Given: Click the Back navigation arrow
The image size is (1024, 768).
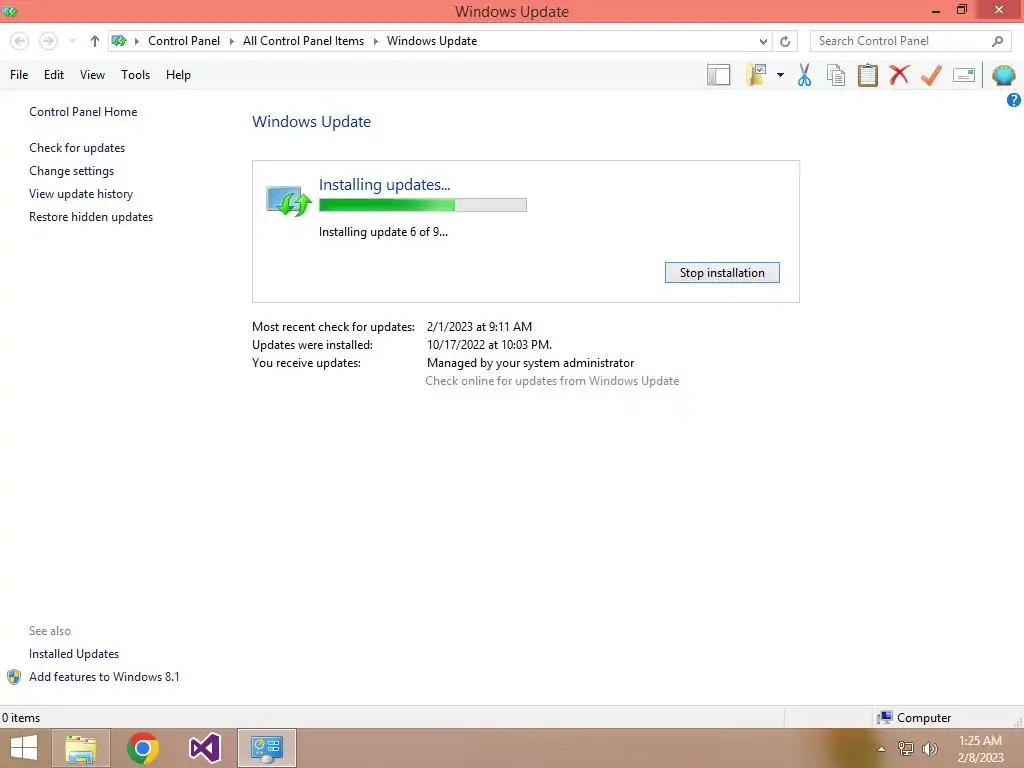Looking at the screenshot, I should [20, 41].
